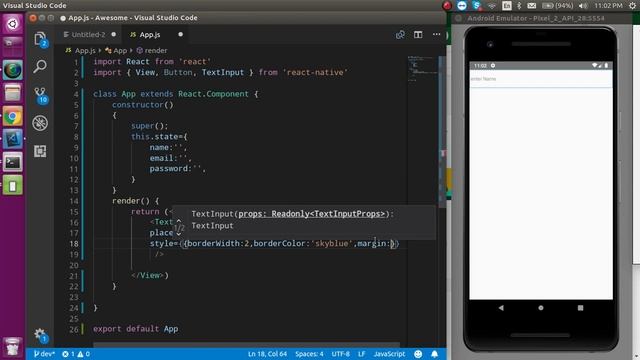This screenshot has height=360, width=640.
Task: Click unsaved dot on App.js tab
Action: point(180,34)
